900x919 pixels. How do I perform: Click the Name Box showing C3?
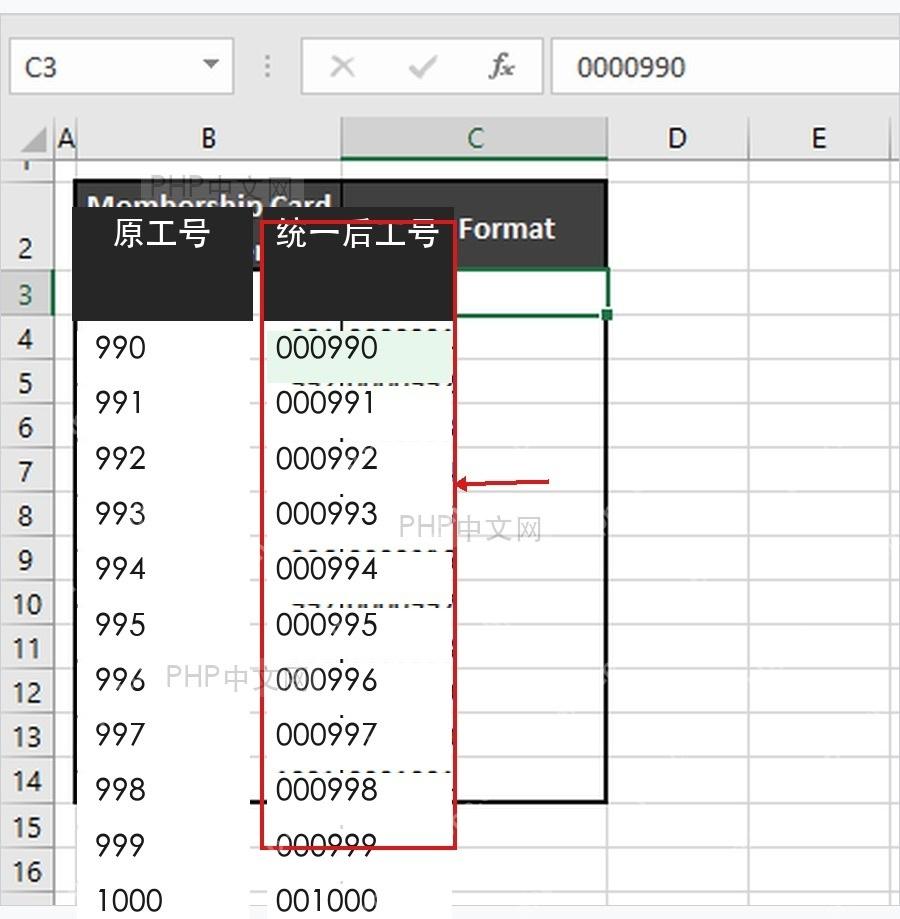121,66
